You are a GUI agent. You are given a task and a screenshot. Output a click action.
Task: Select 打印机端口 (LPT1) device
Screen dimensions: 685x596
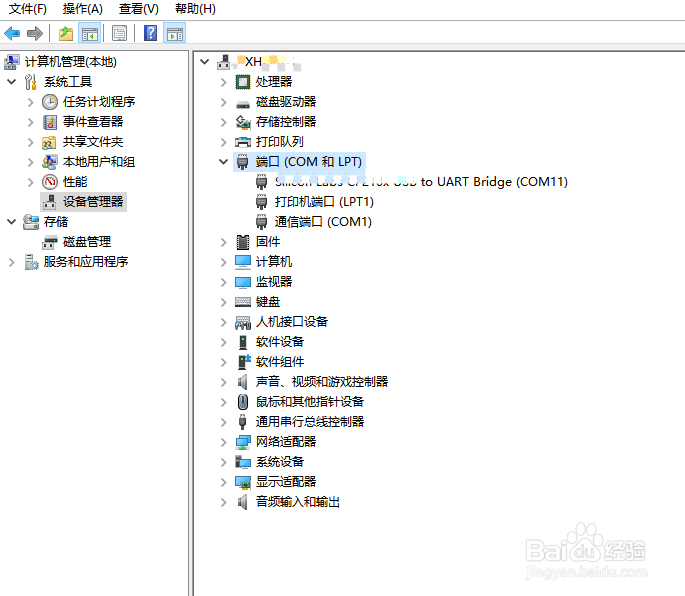coord(324,202)
